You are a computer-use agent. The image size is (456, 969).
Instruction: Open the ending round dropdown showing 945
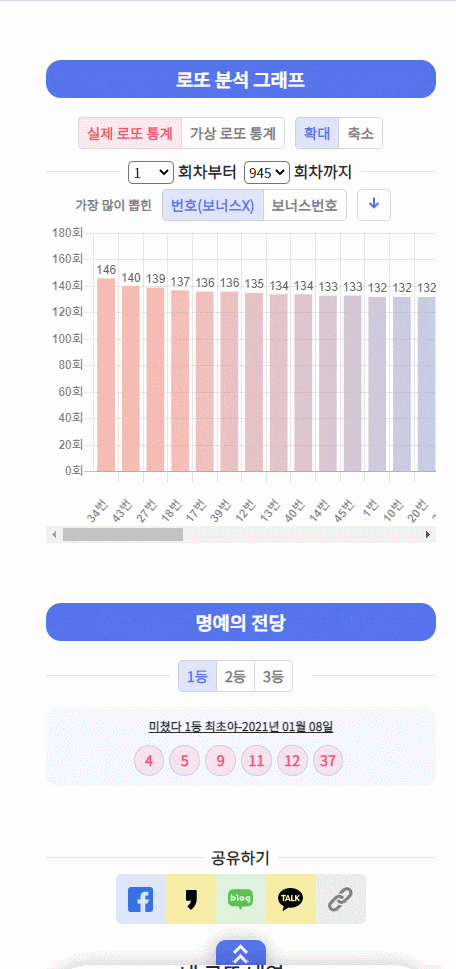click(x=267, y=172)
